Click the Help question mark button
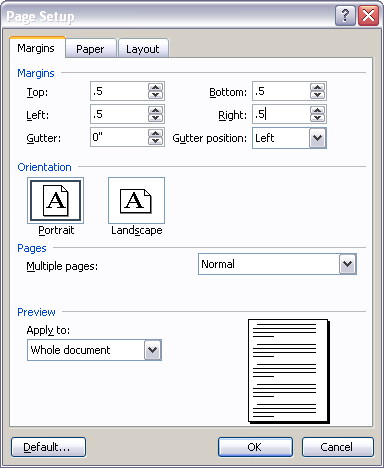 pos(345,15)
